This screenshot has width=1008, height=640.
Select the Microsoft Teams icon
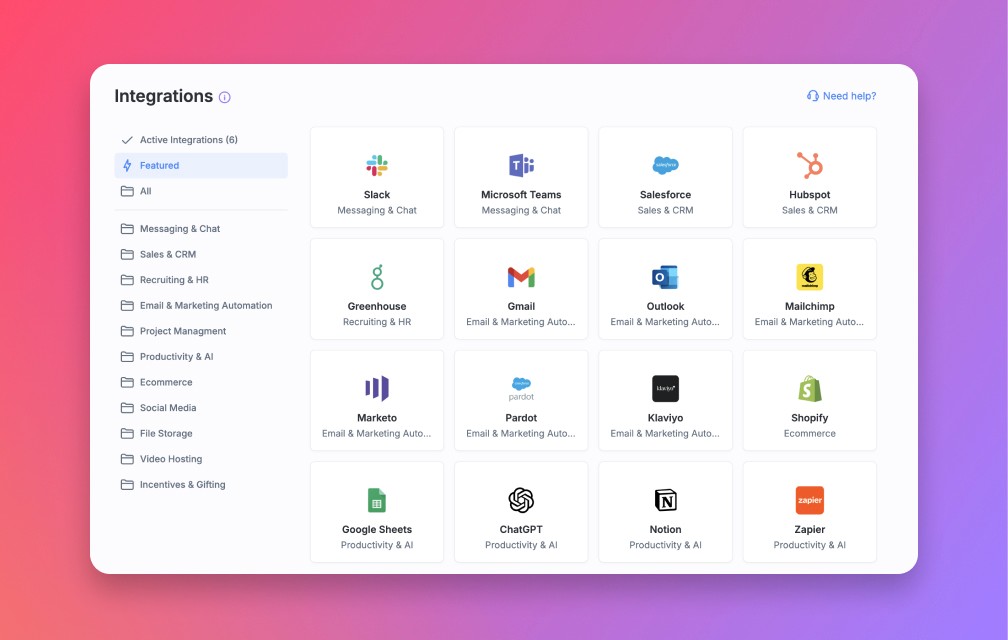521,164
